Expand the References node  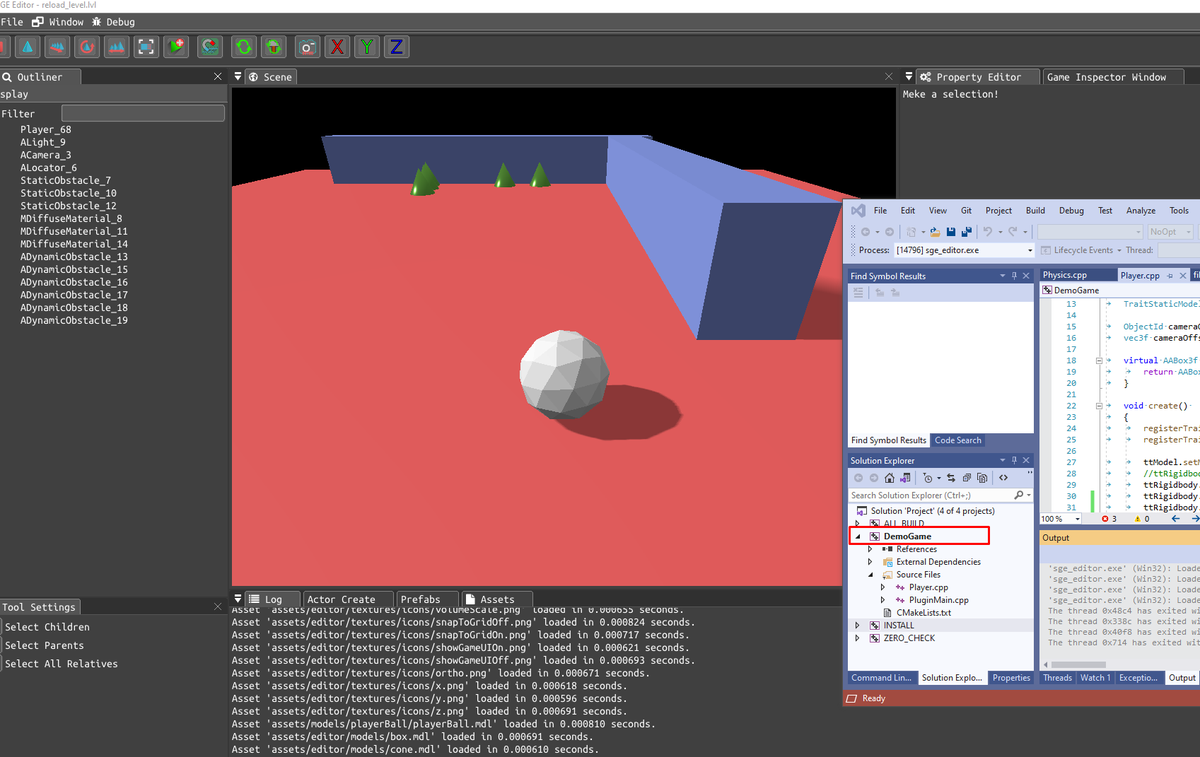tap(870, 549)
